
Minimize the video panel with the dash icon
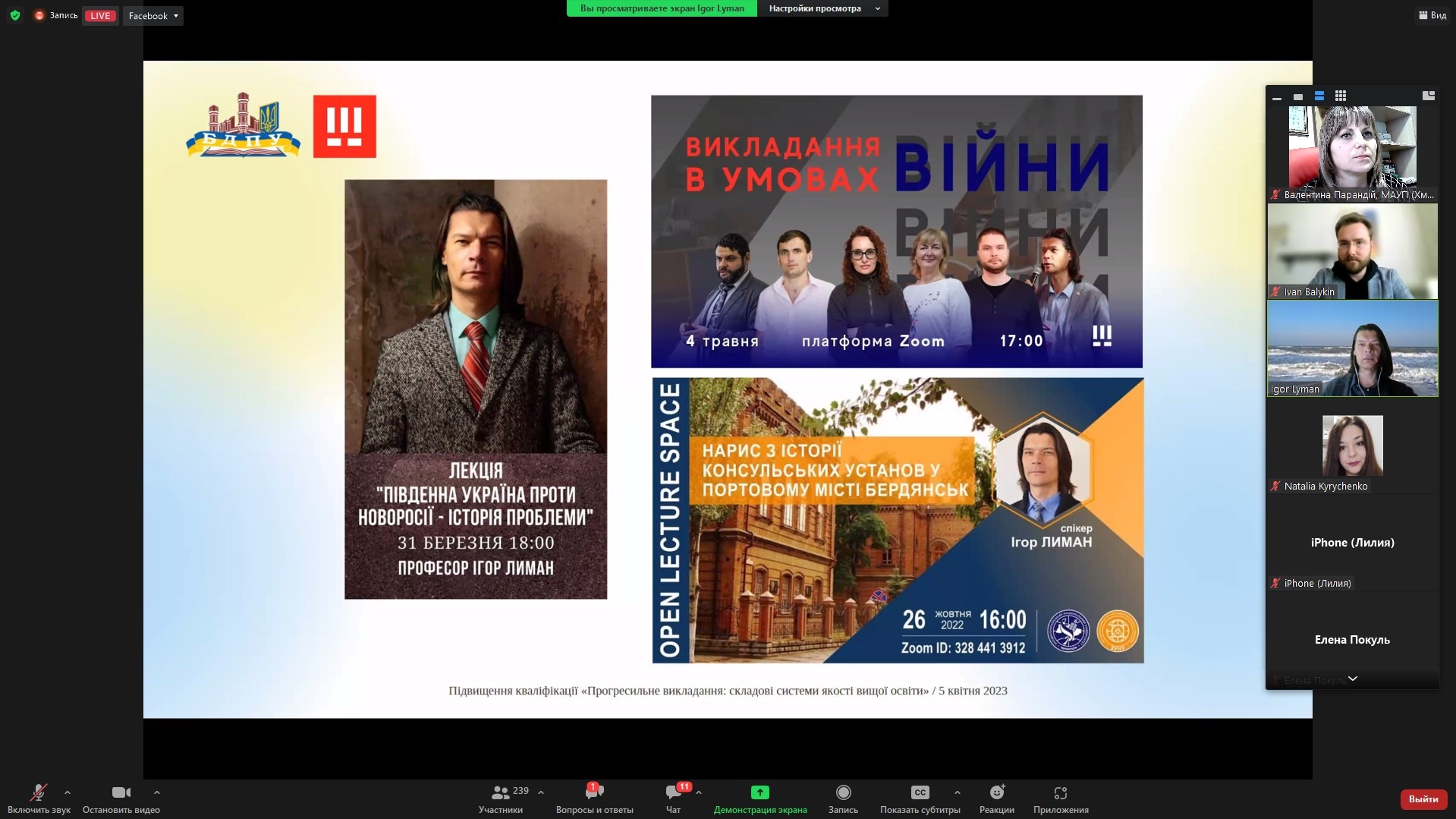[1277, 96]
